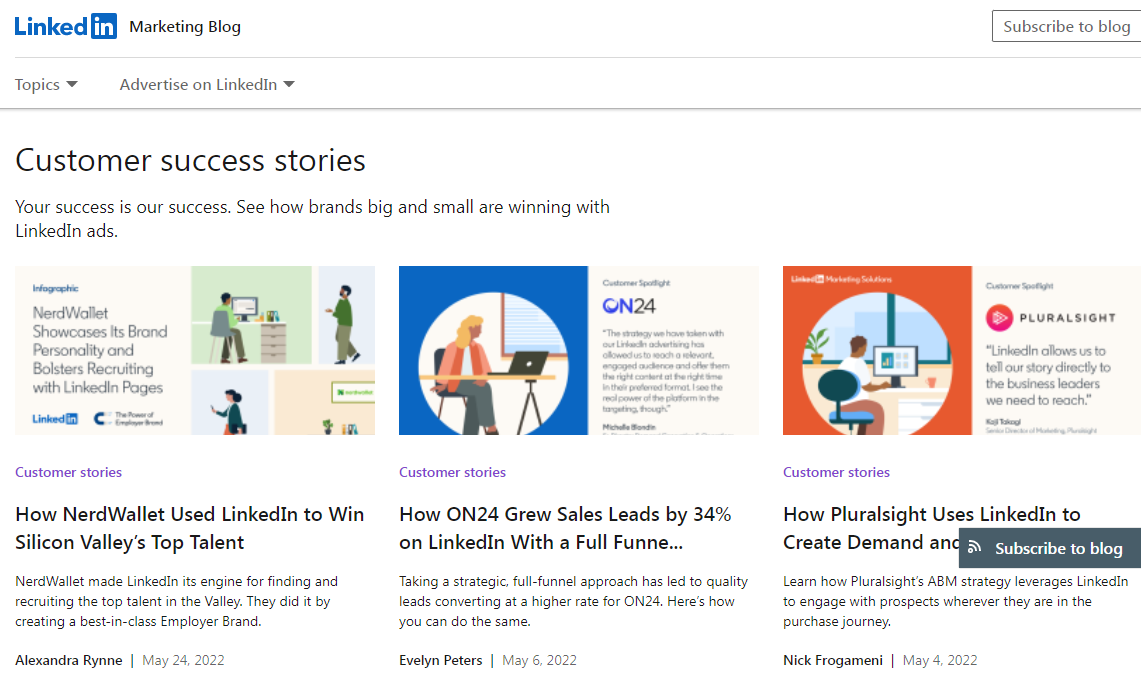Open the Marketing Blog home link
Screen dimensions: 1141x690
point(185,27)
